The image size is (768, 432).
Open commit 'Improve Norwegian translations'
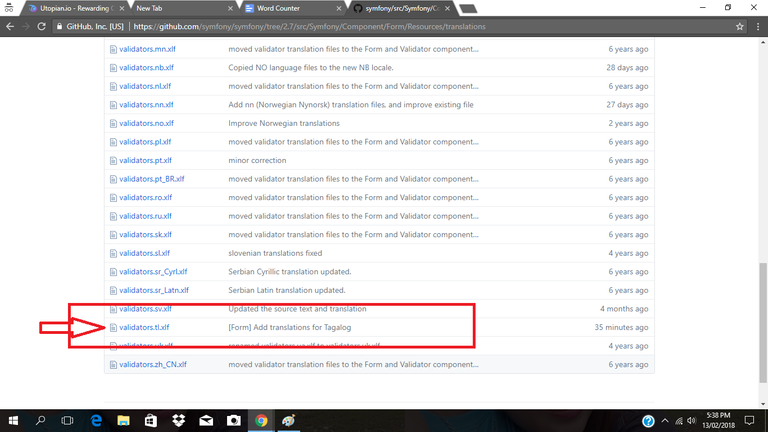tap(284, 123)
